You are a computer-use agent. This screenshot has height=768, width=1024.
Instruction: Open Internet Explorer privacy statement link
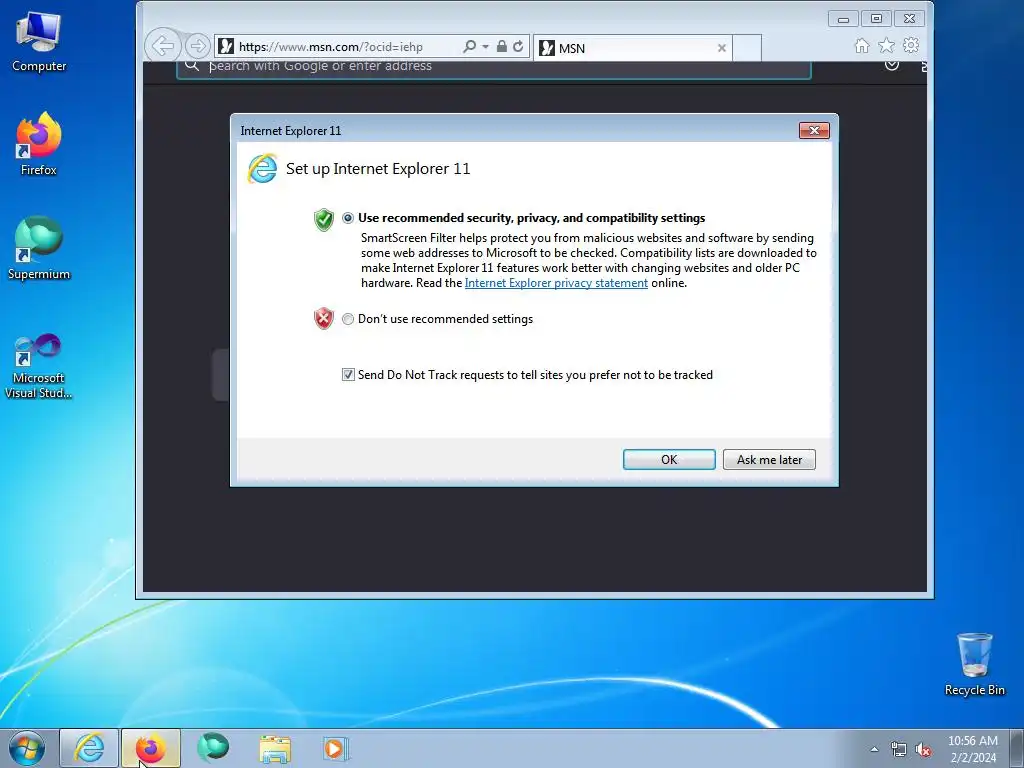coord(556,283)
